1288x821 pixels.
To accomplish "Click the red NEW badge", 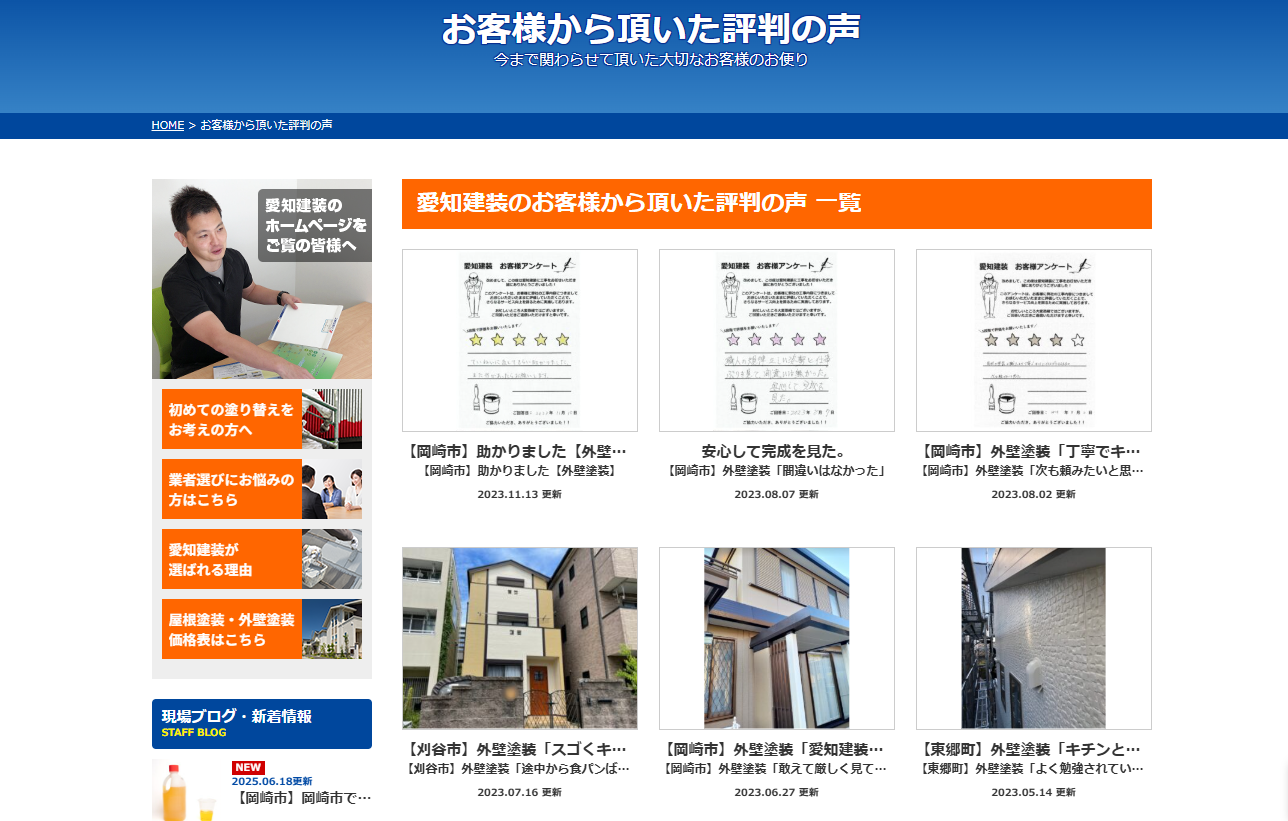I will coord(248,767).
